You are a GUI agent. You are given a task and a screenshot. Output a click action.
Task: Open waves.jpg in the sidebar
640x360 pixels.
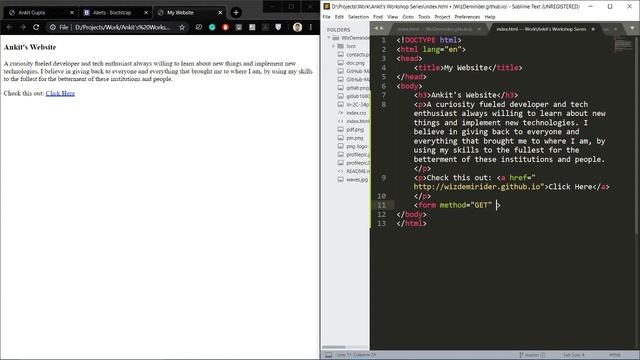[x=357, y=180]
